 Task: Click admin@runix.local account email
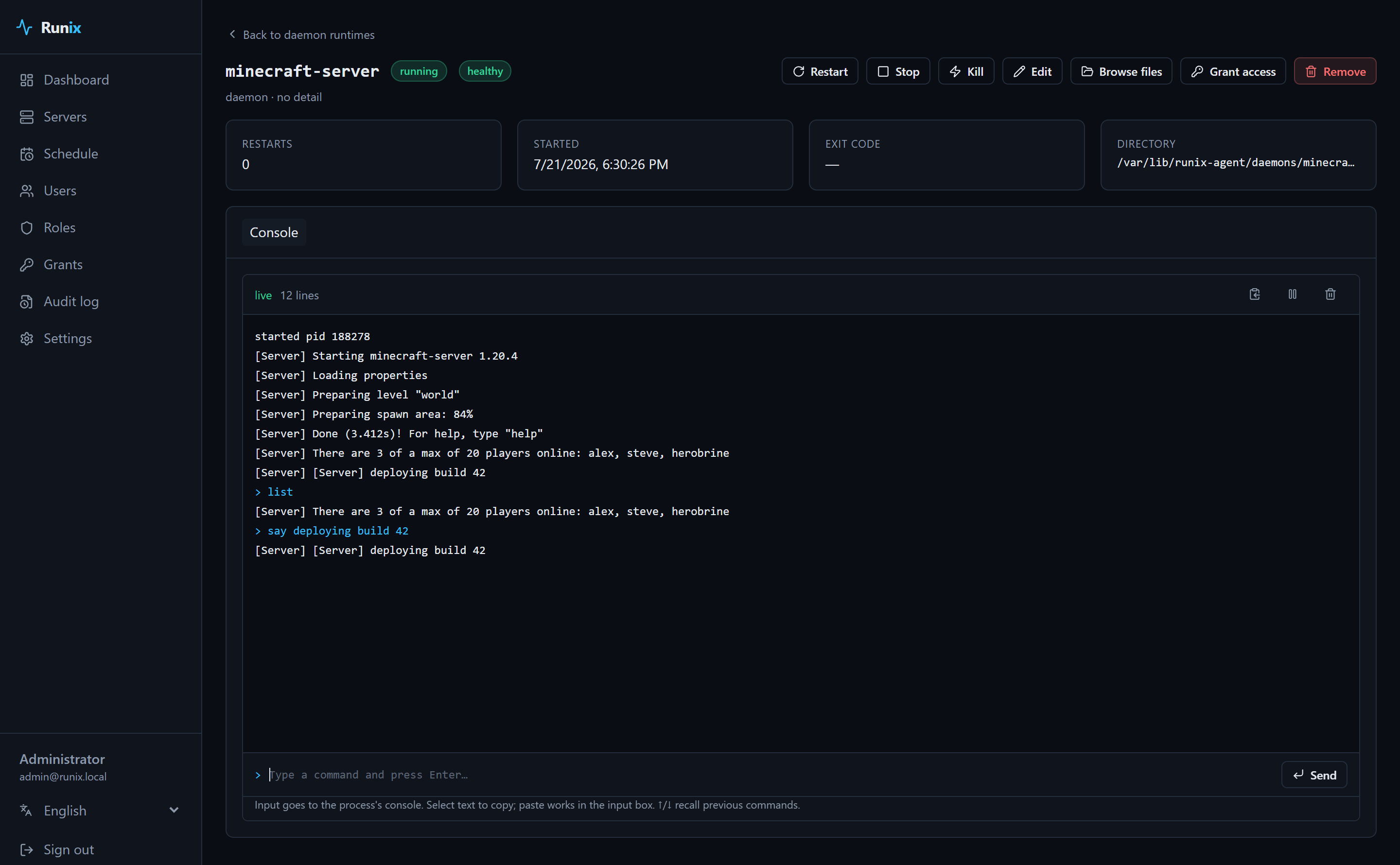[63, 777]
